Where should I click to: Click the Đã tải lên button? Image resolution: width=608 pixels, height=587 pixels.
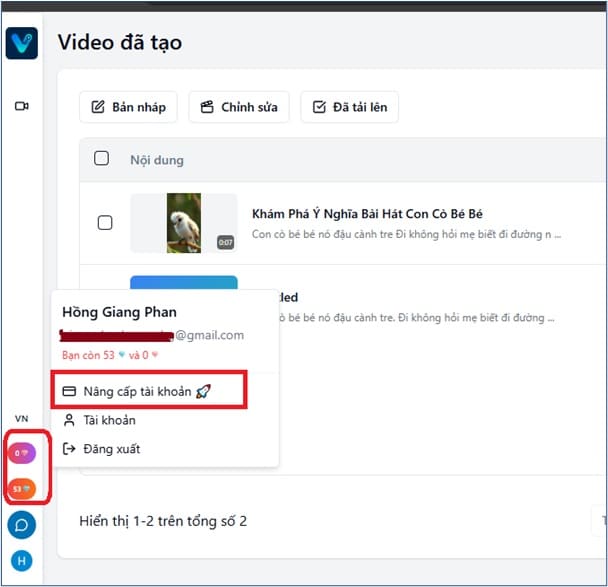pyautogui.click(x=349, y=107)
